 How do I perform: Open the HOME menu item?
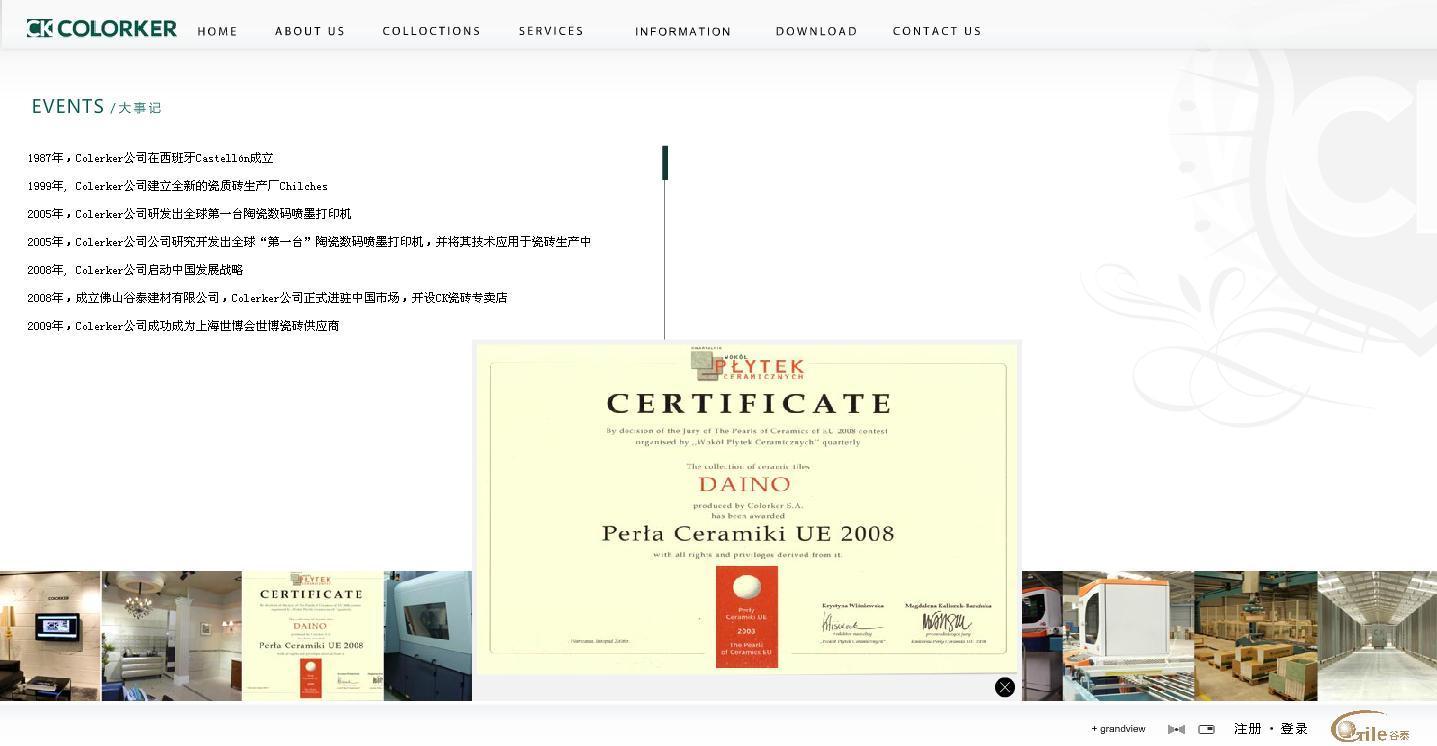tap(217, 31)
